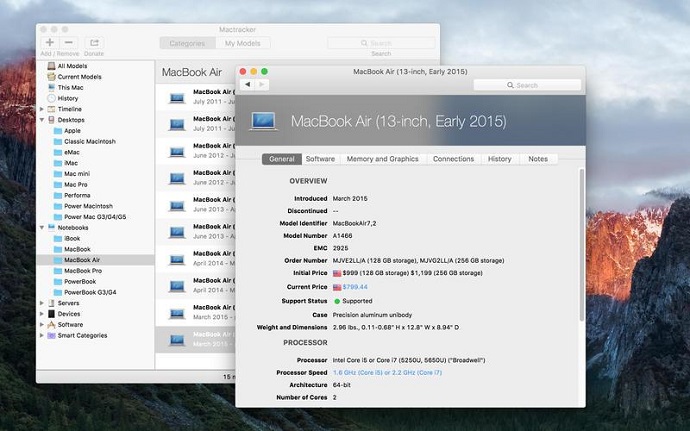The height and width of the screenshot is (431, 690).
Task: Click the Remove (minus) toolbar button
Action: (x=68, y=43)
